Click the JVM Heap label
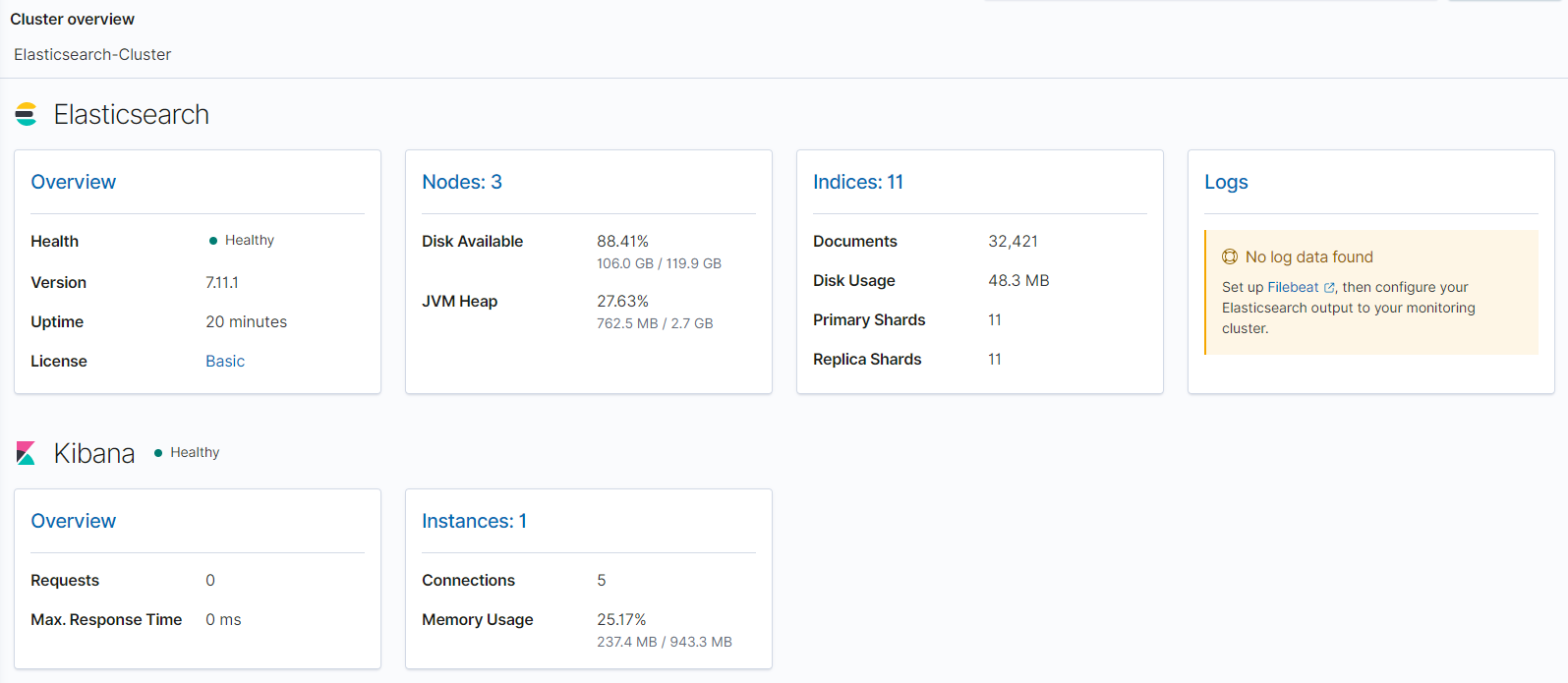The width and height of the screenshot is (1568, 683). (x=460, y=301)
